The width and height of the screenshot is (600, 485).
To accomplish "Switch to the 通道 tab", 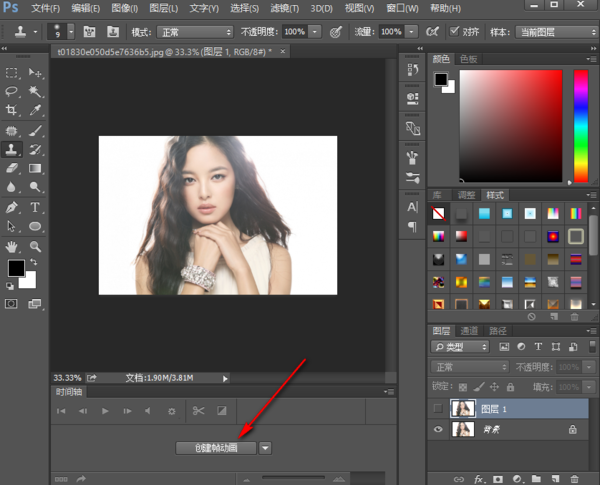I will pos(469,330).
